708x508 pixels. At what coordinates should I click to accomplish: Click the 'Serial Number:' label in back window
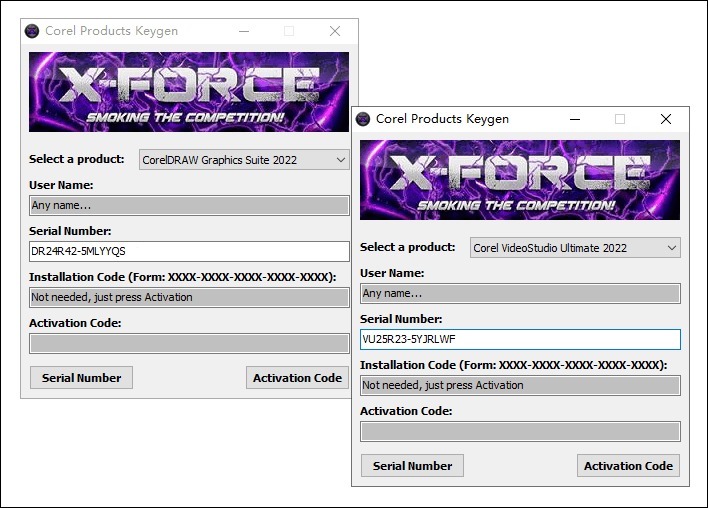(70, 231)
